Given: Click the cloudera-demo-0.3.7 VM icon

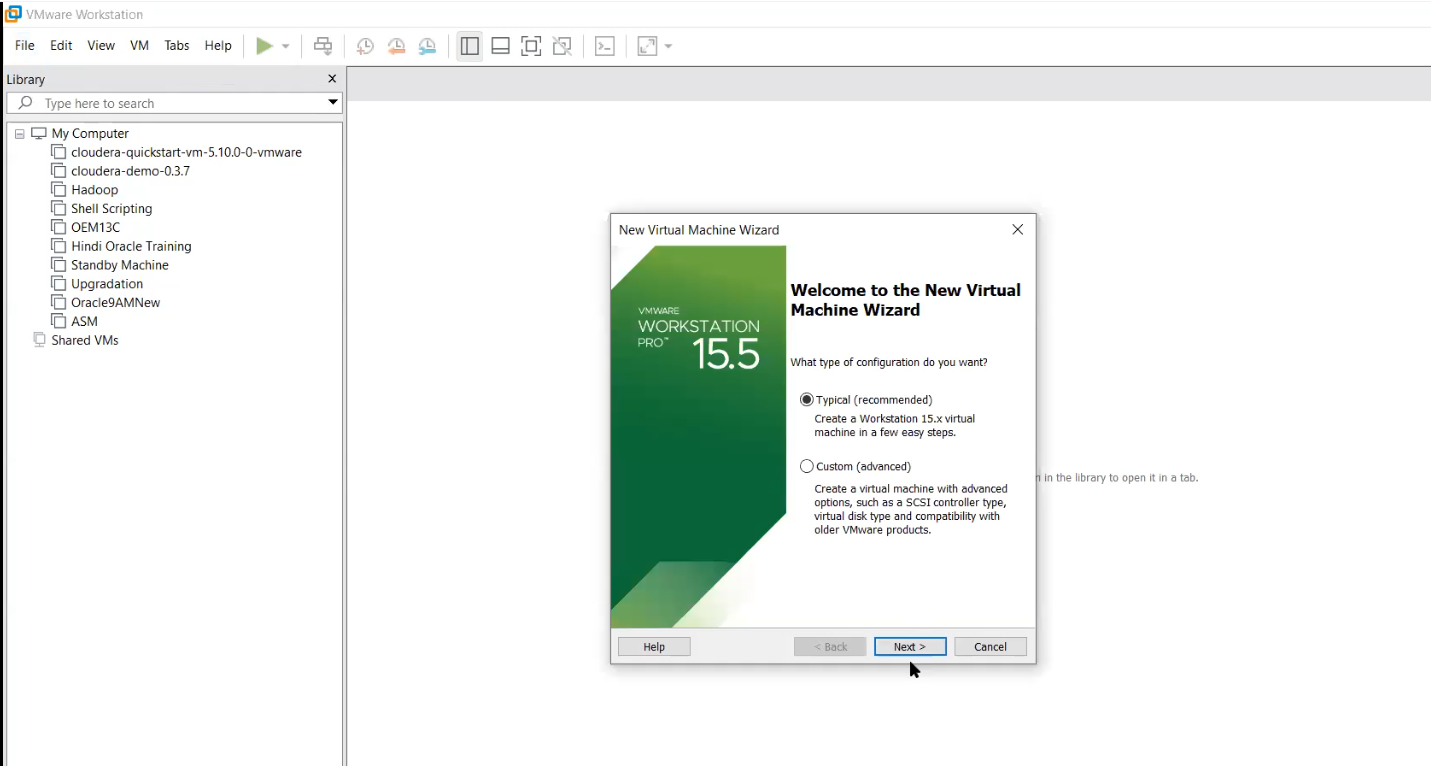Looking at the screenshot, I should [59, 171].
